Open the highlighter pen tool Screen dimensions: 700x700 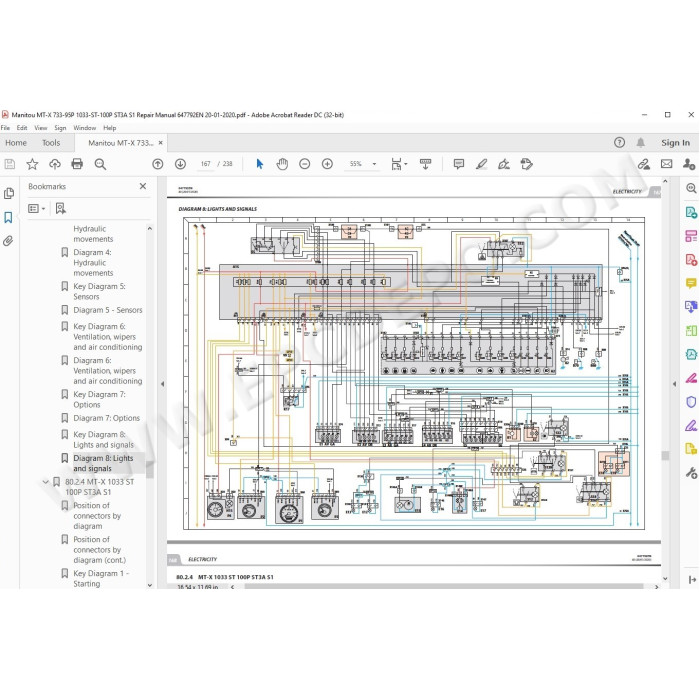[x=481, y=164]
